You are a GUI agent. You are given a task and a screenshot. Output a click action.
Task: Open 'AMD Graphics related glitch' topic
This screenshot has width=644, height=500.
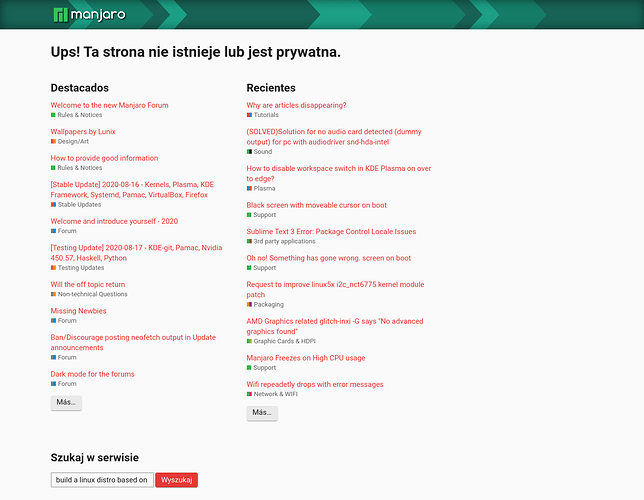[335, 326]
